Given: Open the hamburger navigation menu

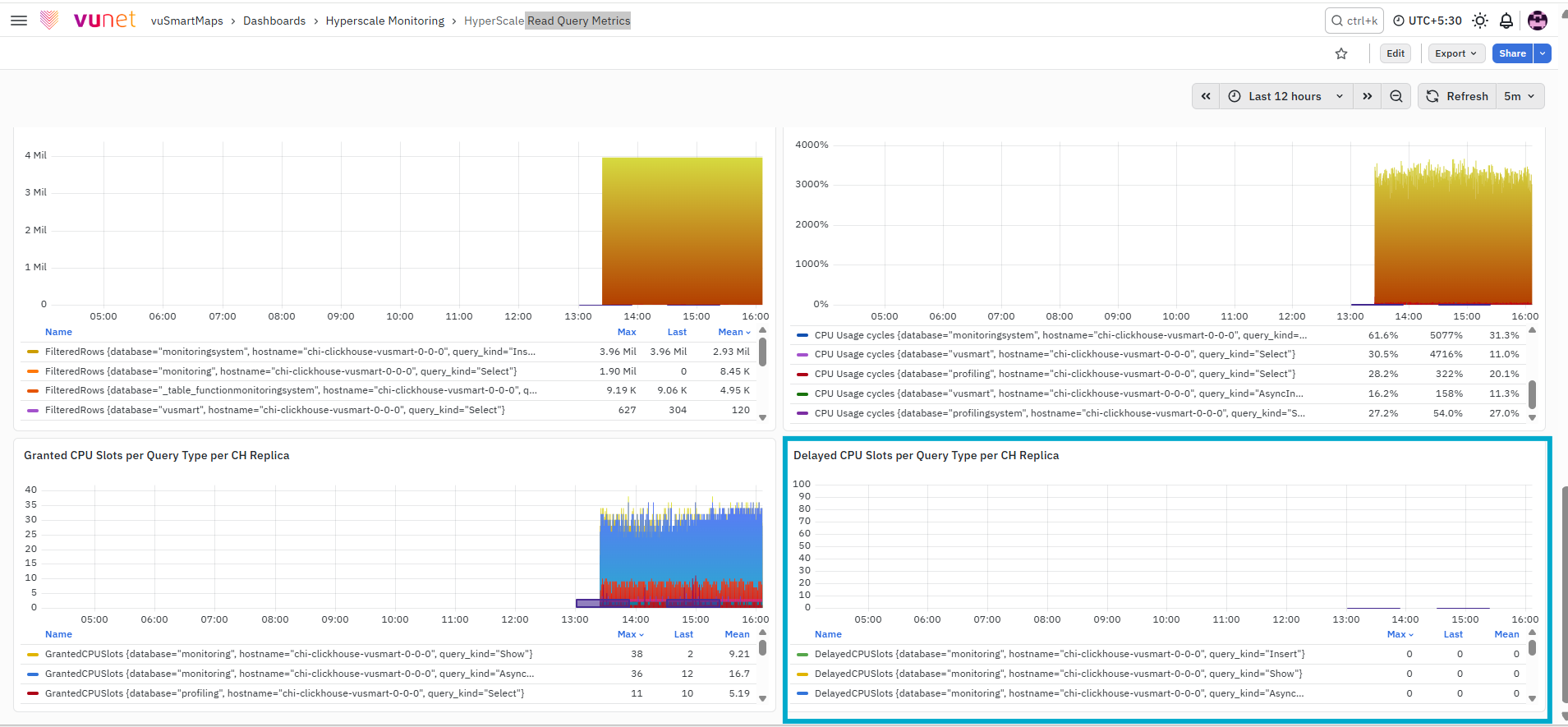Looking at the screenshot, I should click(19, 21).
